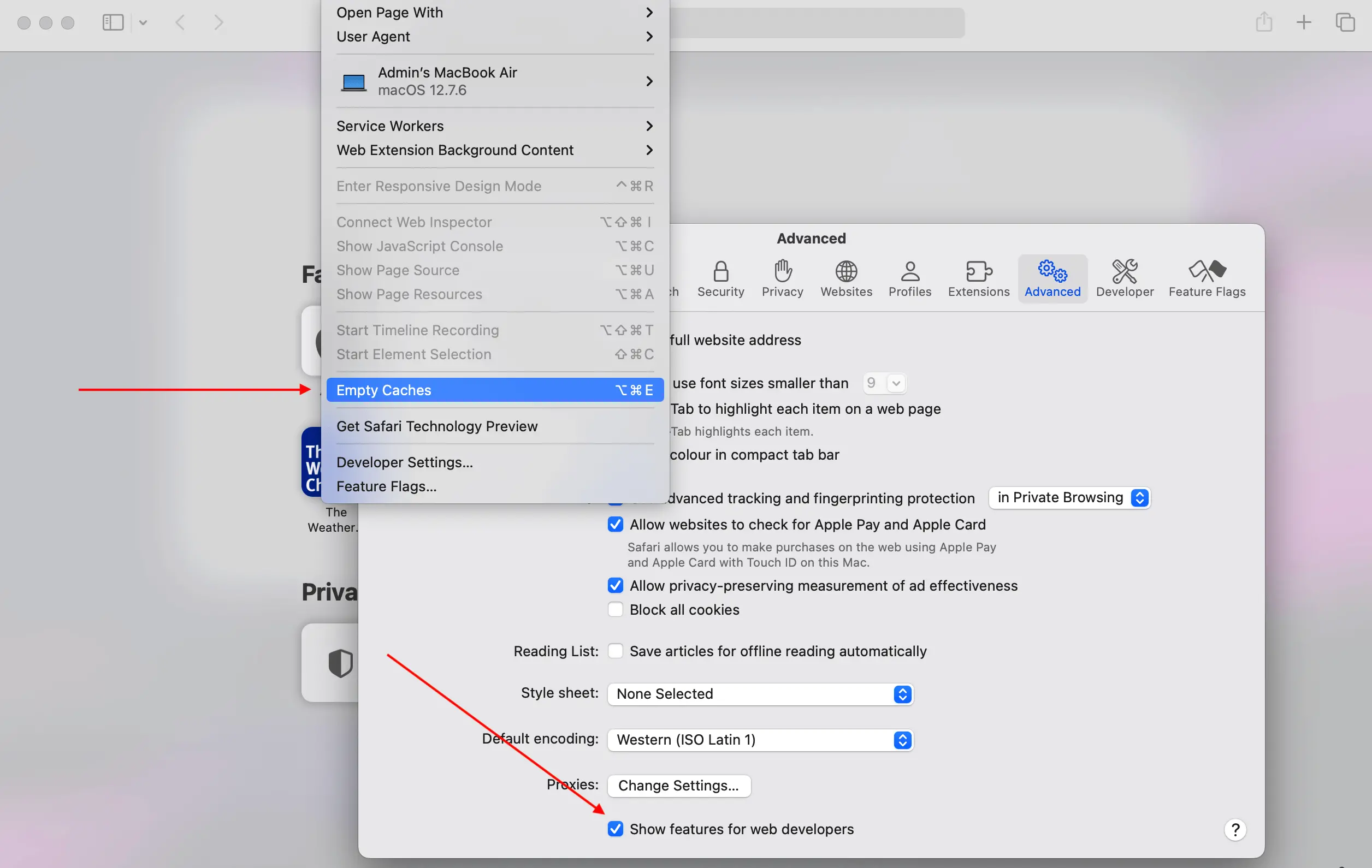This screenshot has height=868, width=1372.
Task: Open the Security settings pane
Action: 720,279
